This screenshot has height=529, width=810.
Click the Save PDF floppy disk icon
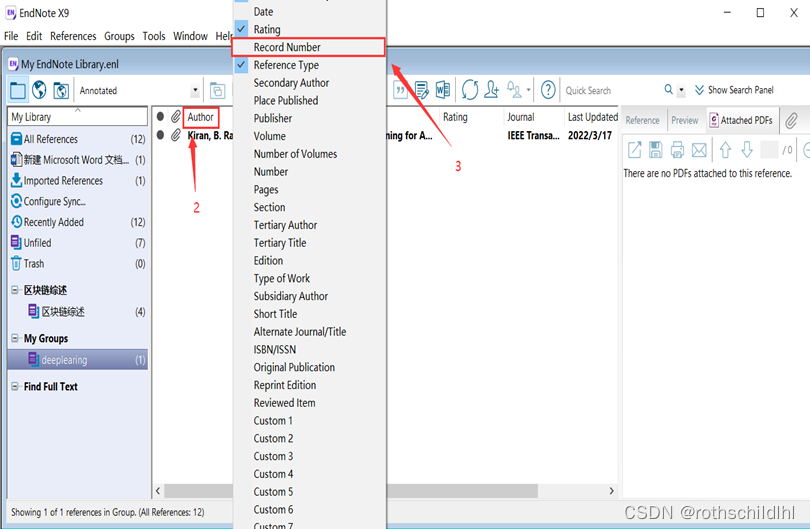point(656,150)
